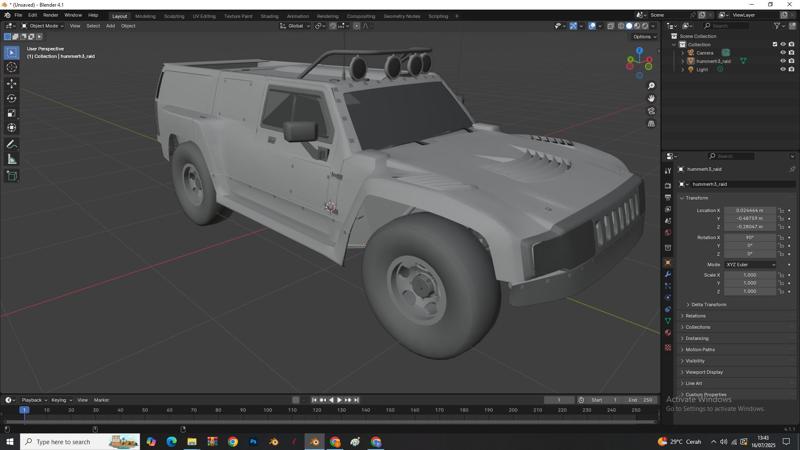Open the timeline Playback popover
This screenshot has height=450, width=800.
point(34,400)
